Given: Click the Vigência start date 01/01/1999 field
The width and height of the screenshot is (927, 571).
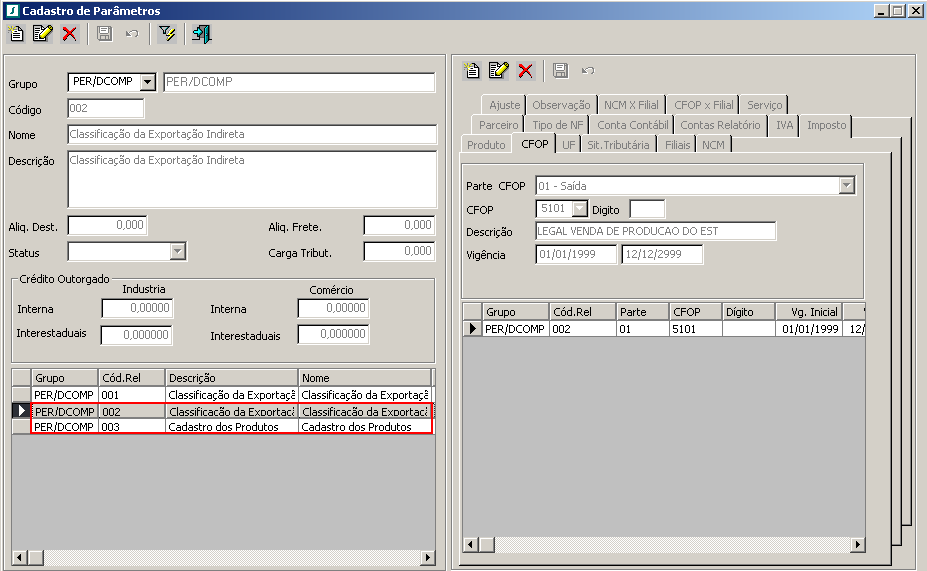Looking at the screenshot, I should tap(576, 255).
